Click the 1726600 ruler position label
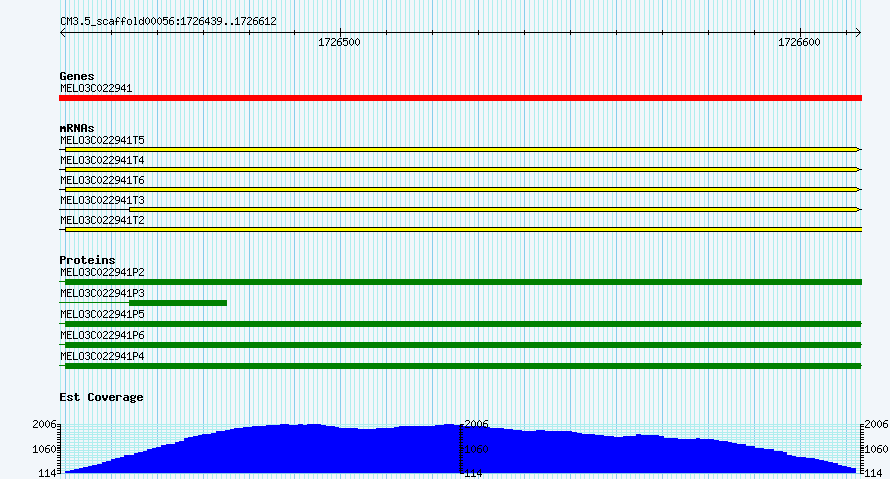 tap(799, 43)
